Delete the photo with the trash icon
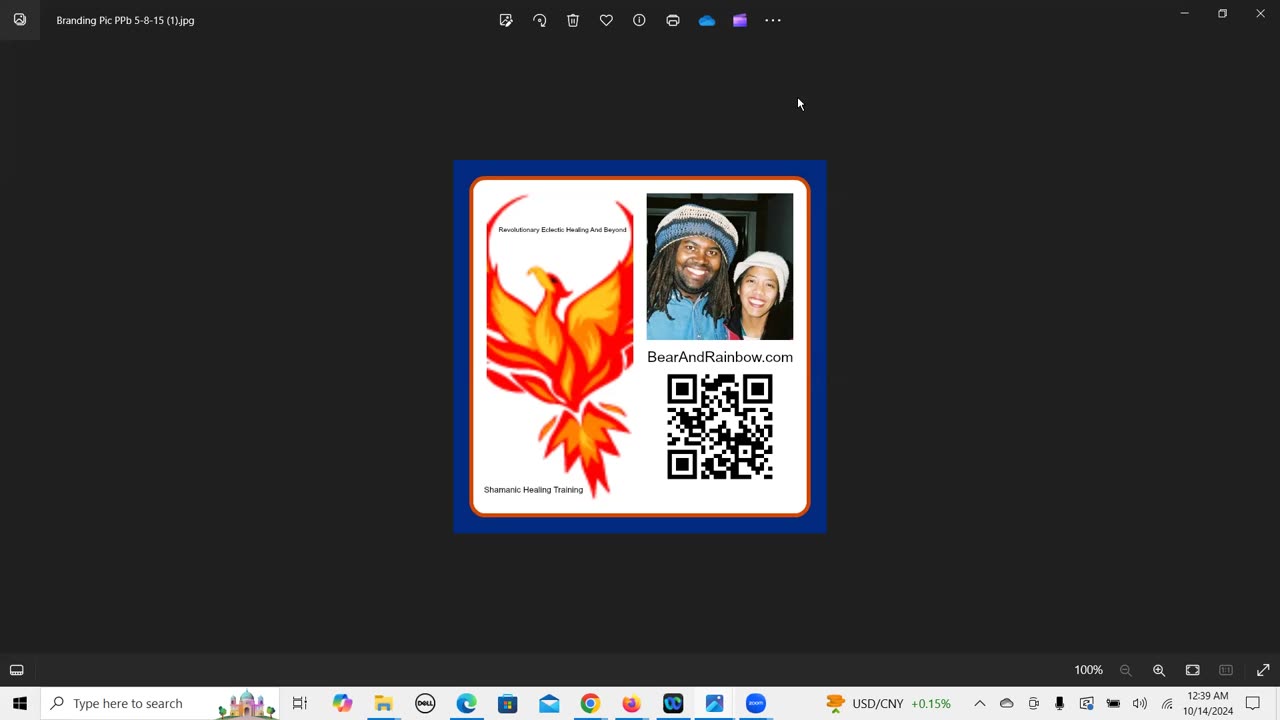The height and width of the screenshot is (720, 1280). point(573,20)
